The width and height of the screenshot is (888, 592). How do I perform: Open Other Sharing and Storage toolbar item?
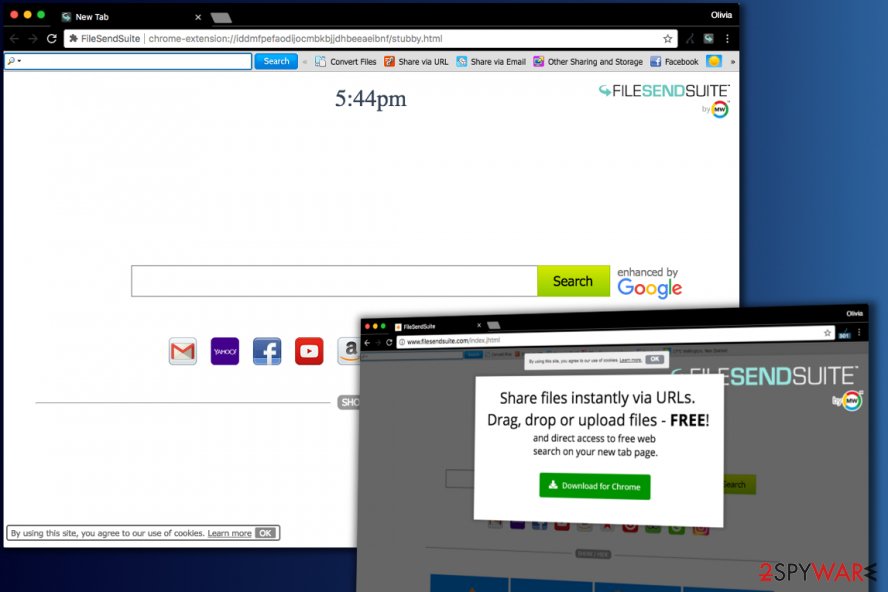(588, 62)
